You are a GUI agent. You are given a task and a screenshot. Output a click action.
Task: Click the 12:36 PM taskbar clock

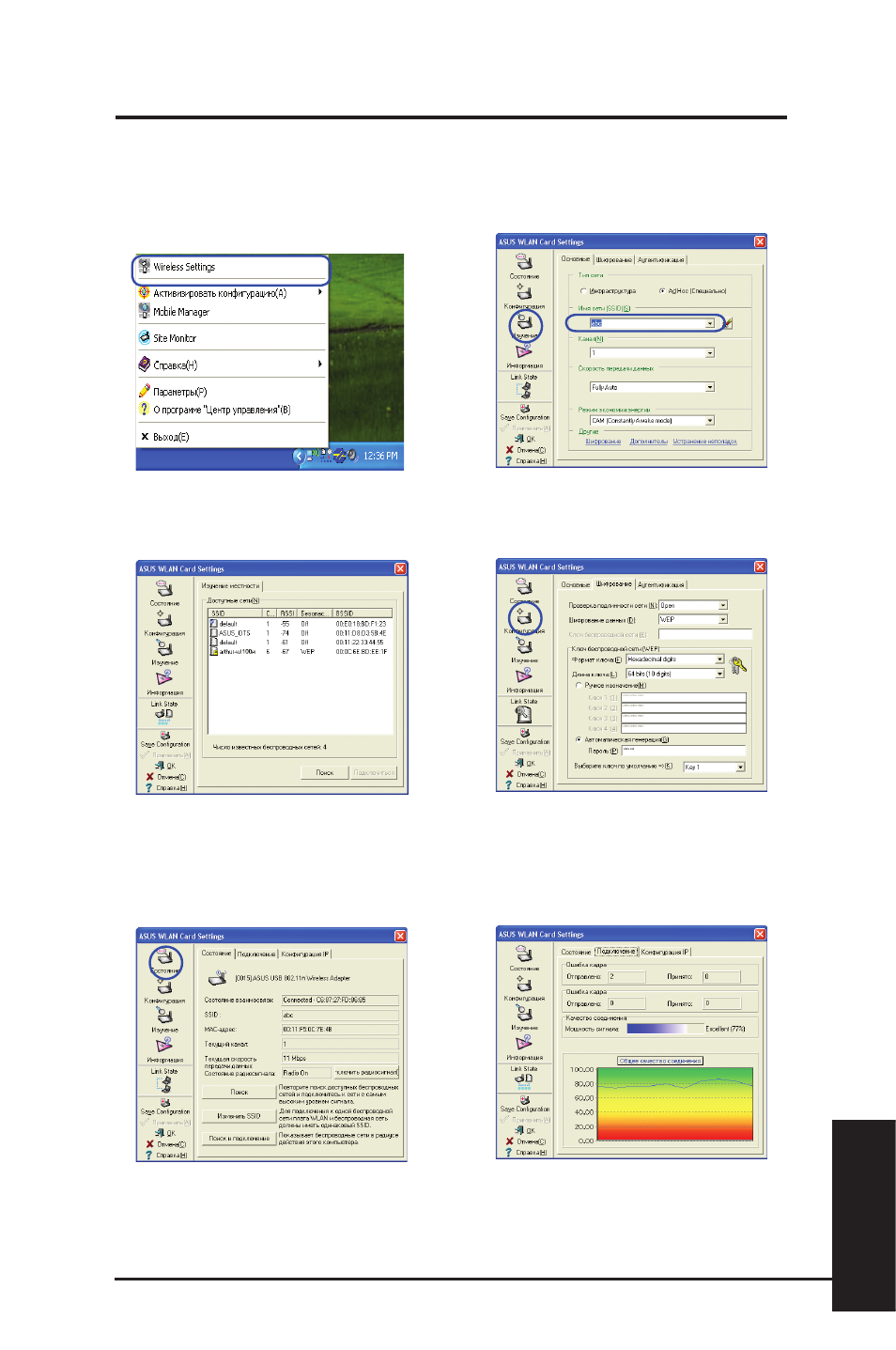(380, 457)
